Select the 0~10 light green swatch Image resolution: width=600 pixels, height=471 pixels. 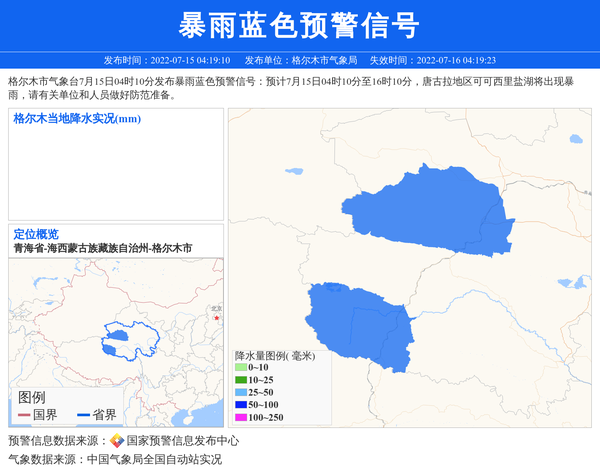click(x=241, y=368)
